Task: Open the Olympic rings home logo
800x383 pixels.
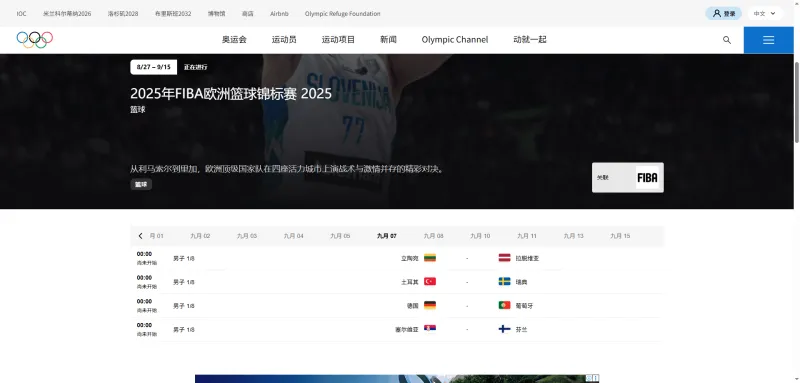Action: (35, 39)
